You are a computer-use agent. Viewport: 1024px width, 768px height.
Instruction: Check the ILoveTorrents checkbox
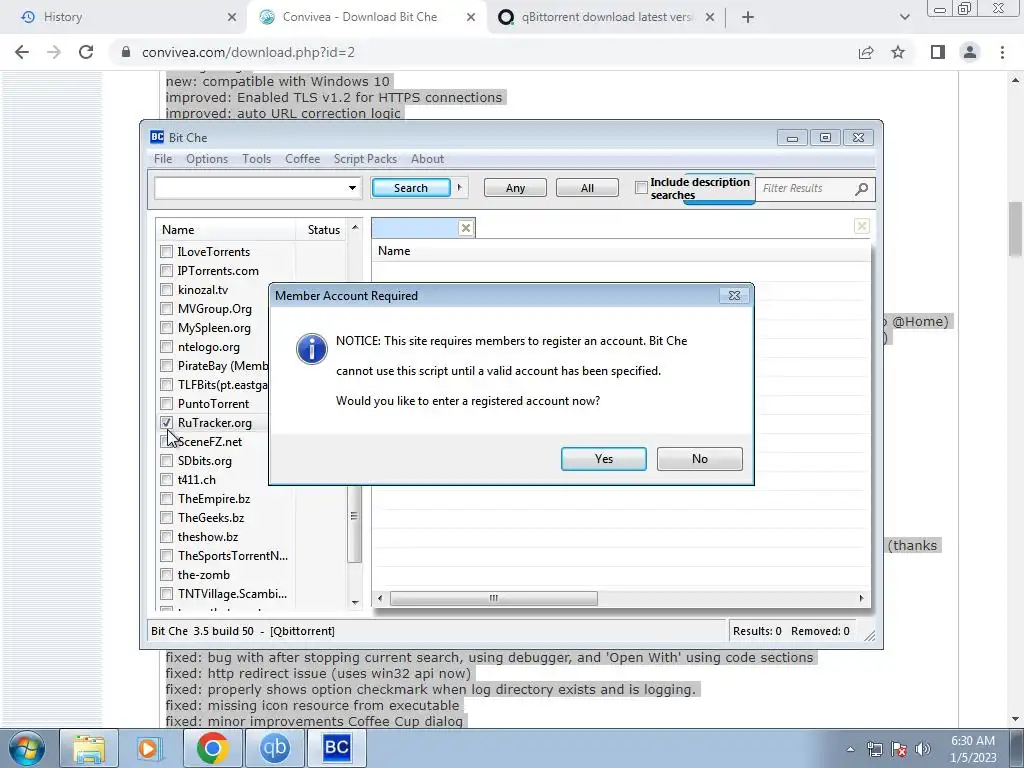(x=167, y=251)
